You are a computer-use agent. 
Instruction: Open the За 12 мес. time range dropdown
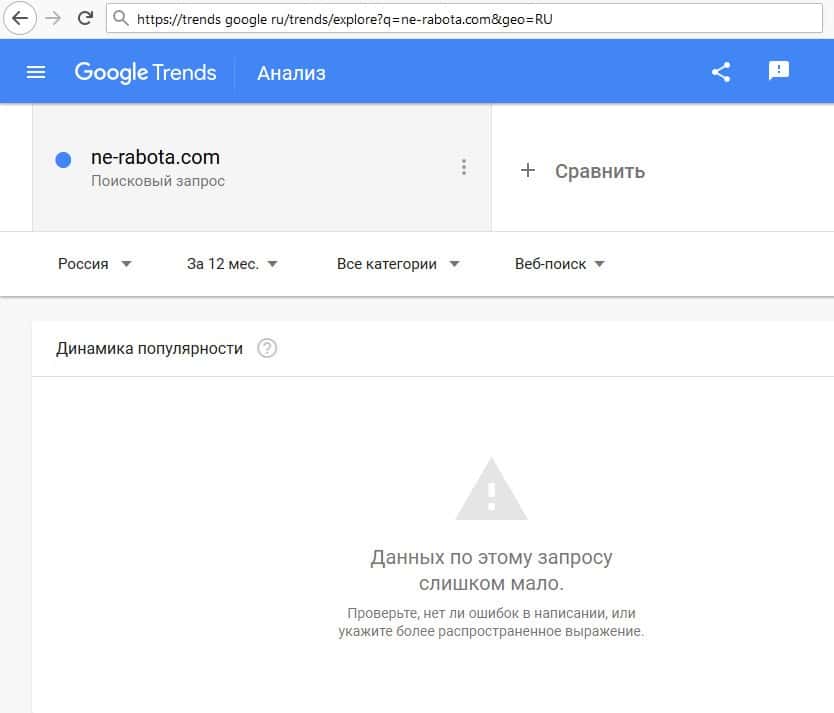(232, 264)
